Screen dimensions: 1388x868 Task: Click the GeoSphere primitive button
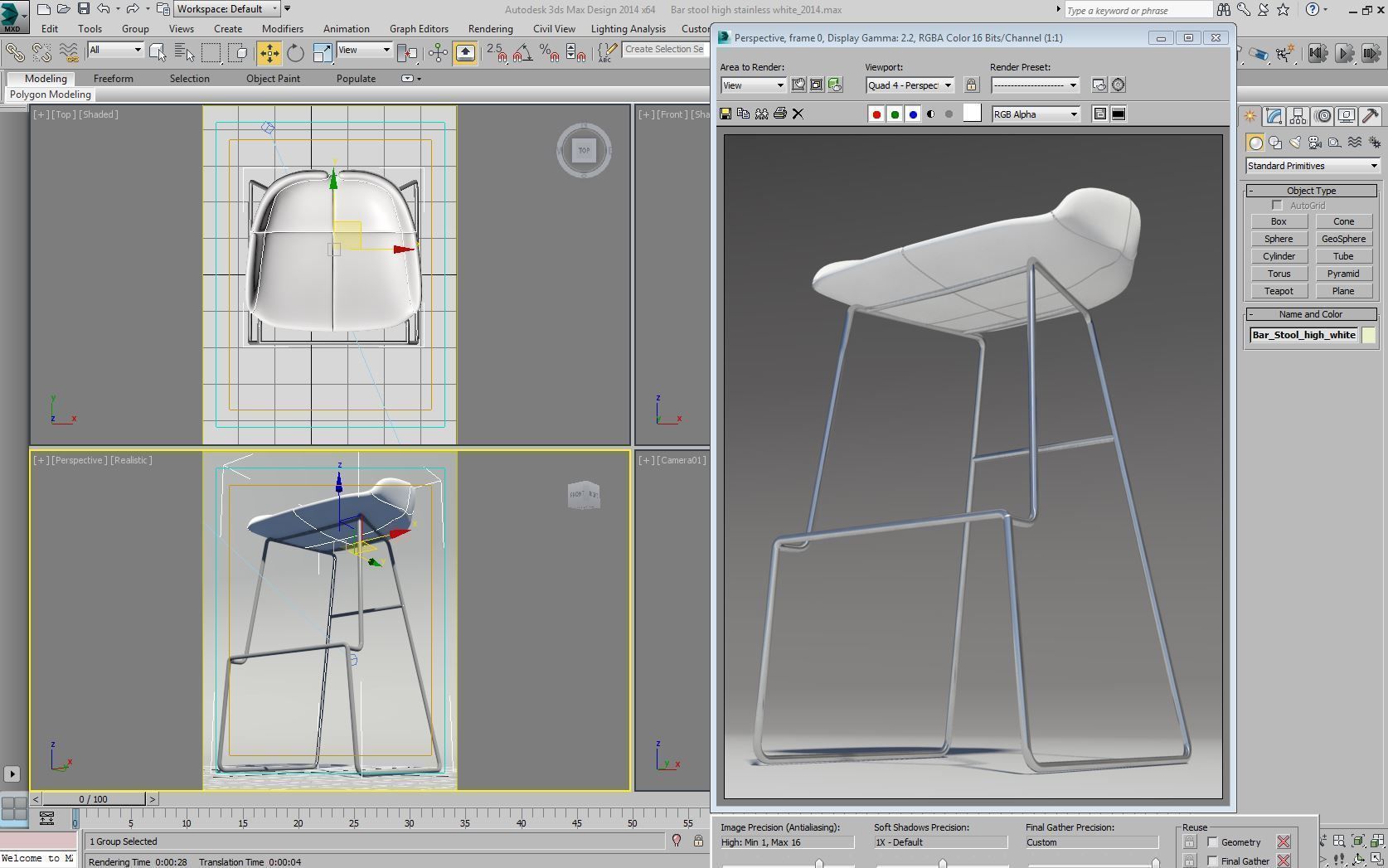pyautogui.click(x=1343, y=239)
